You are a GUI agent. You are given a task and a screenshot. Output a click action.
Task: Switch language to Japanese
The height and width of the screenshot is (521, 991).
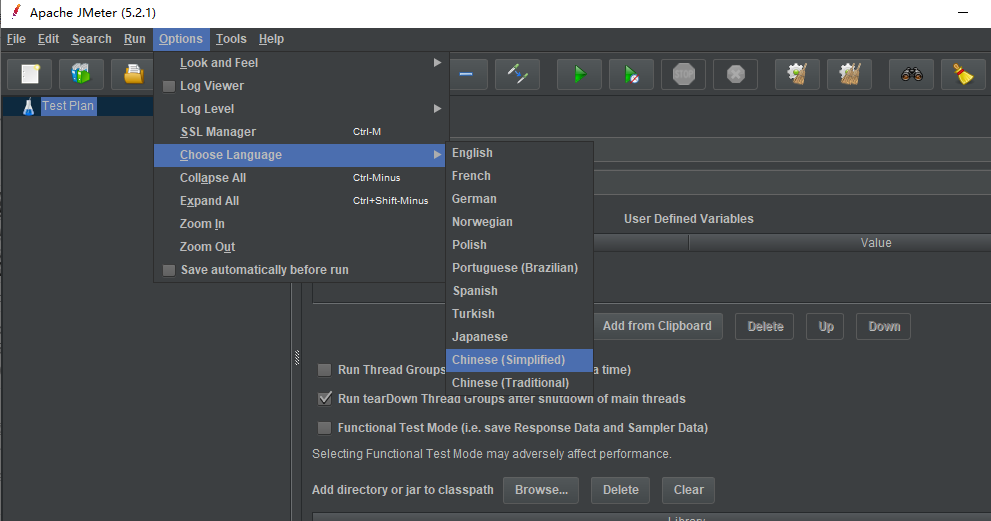click(x=520, y=337)
